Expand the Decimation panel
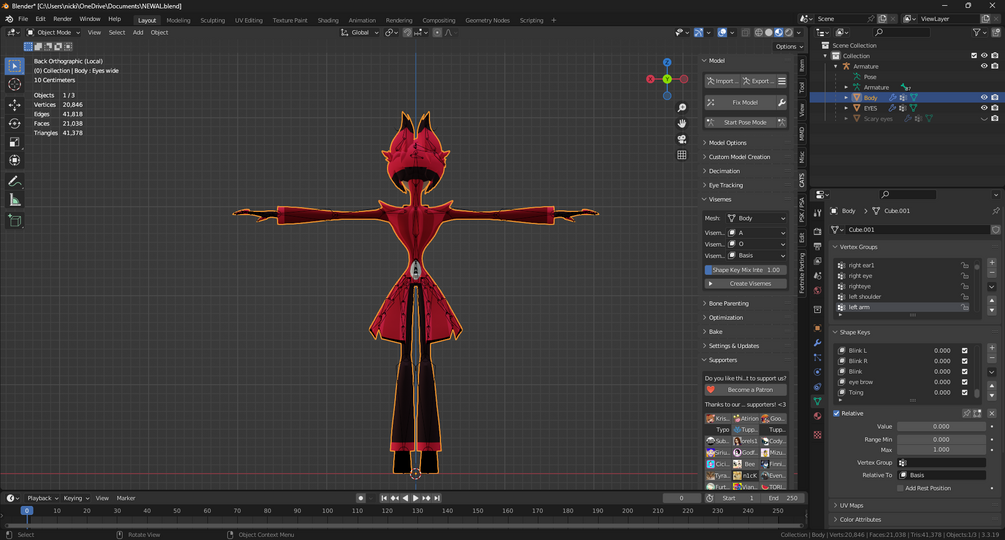Screen dimensions: 1005x540 pos(724,171)
